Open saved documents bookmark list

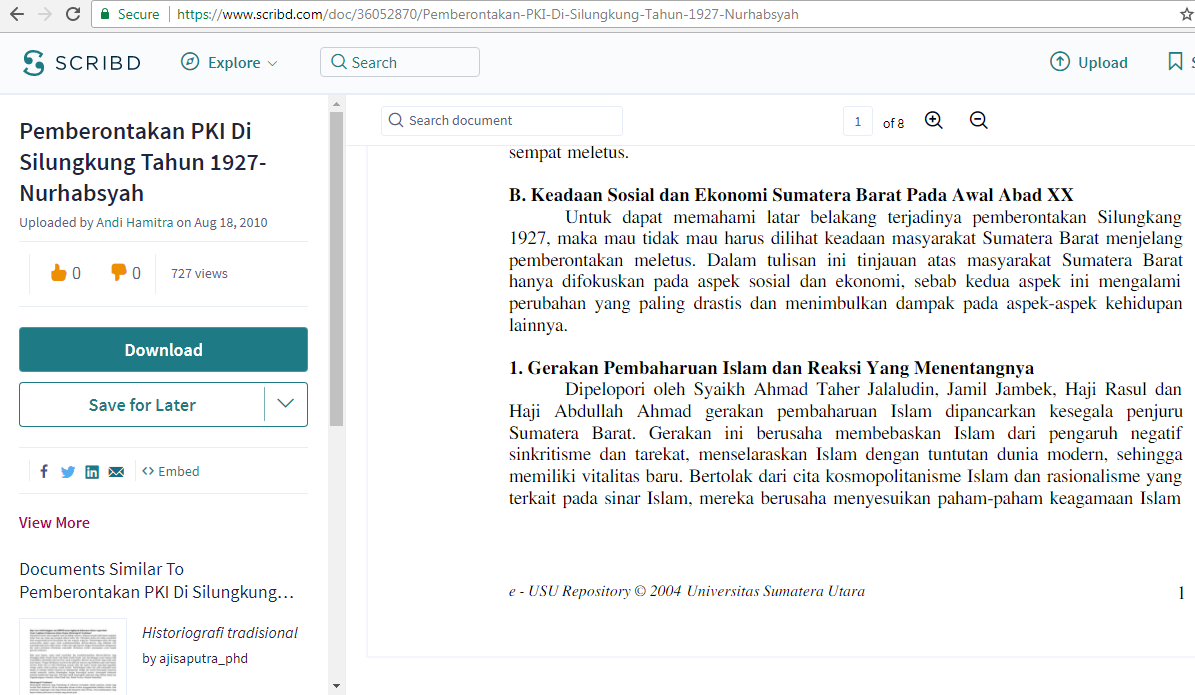click(x=1176, y=61)
